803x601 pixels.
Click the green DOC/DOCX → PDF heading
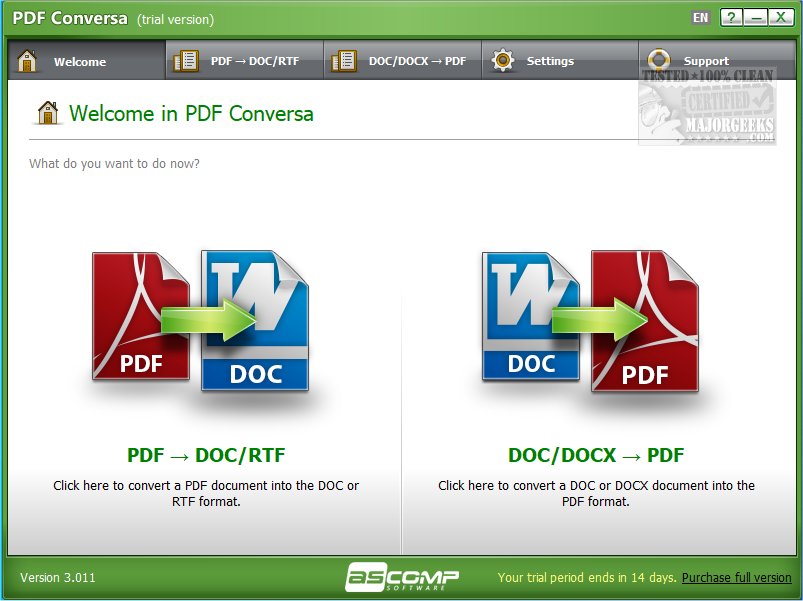pyautogui.click(x=596, y=455)
